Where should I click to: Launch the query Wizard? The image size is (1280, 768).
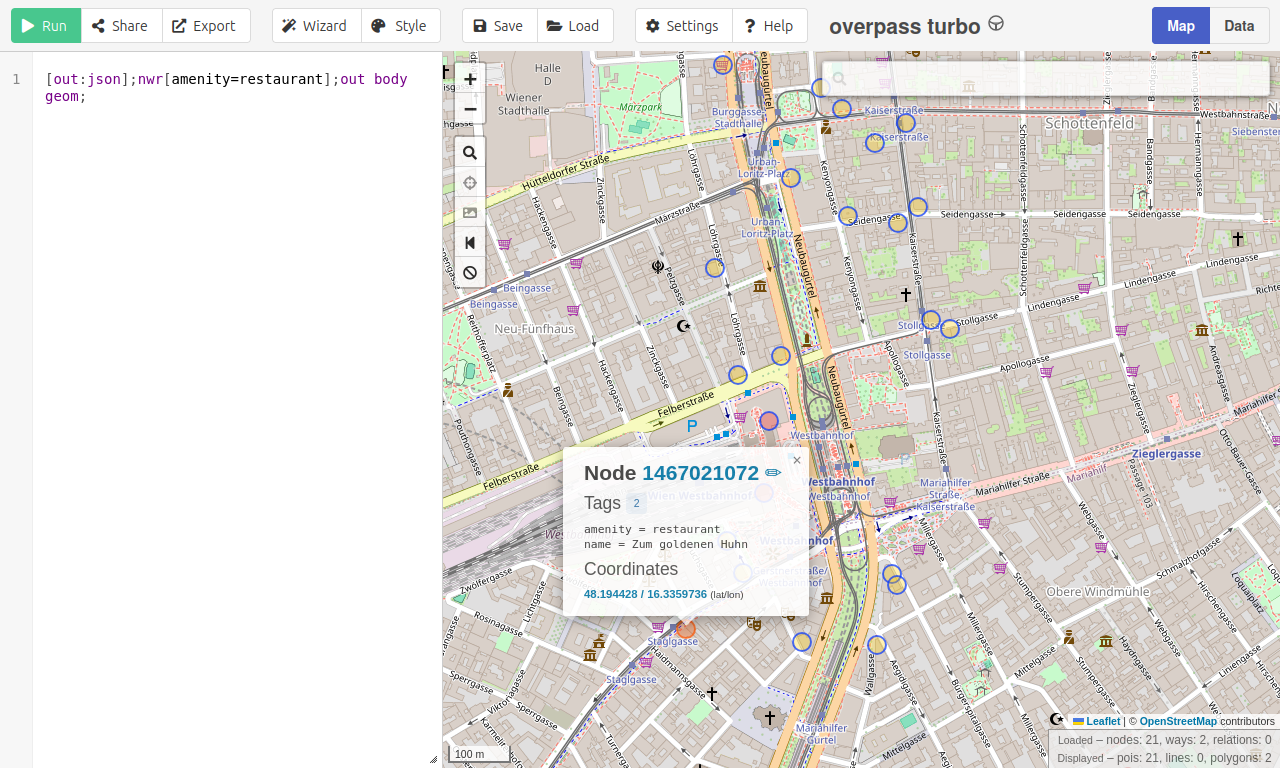pos(316,26)
